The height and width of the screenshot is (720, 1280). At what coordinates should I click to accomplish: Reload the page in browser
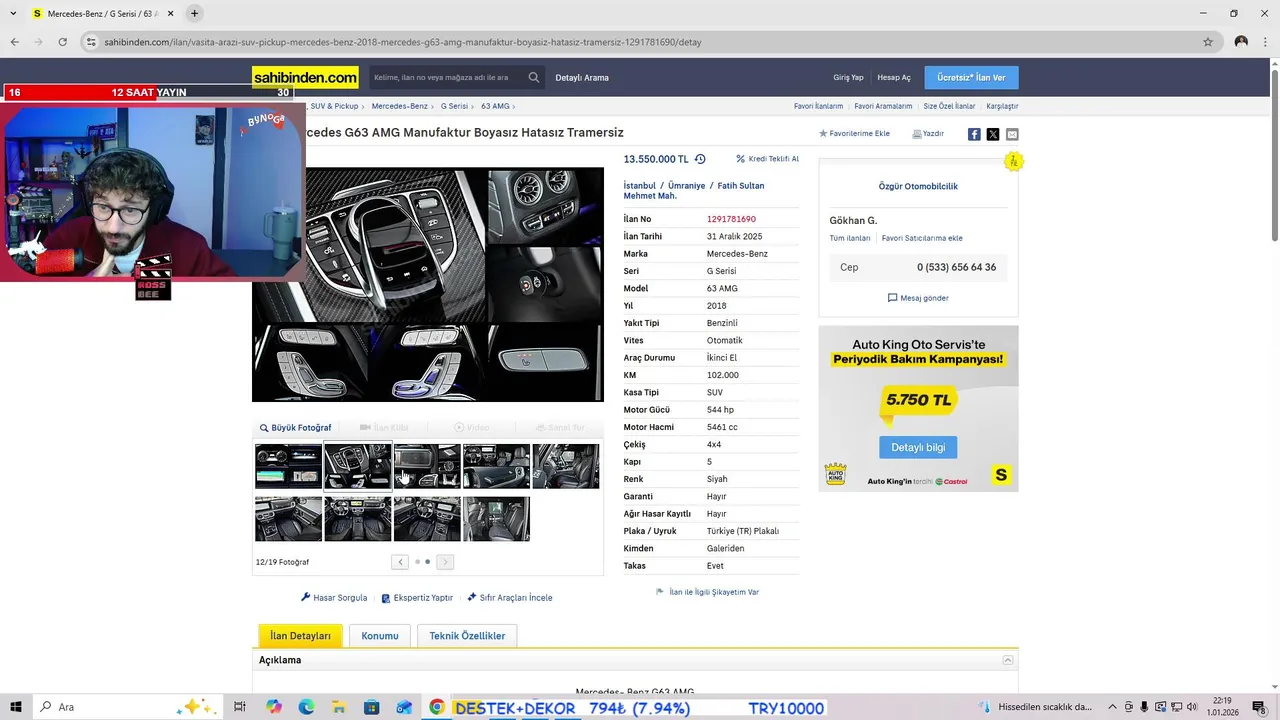click(62, 42)
